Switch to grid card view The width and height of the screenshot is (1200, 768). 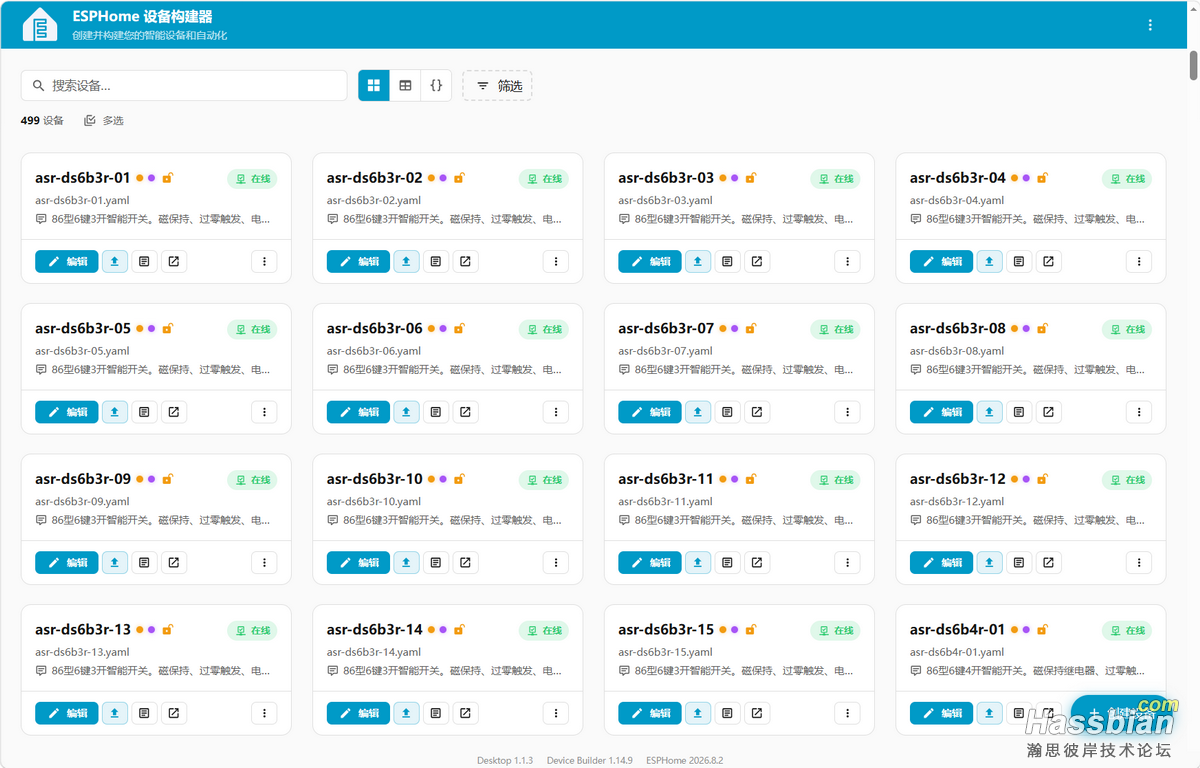pyautogui.click(x=374, y=86)
